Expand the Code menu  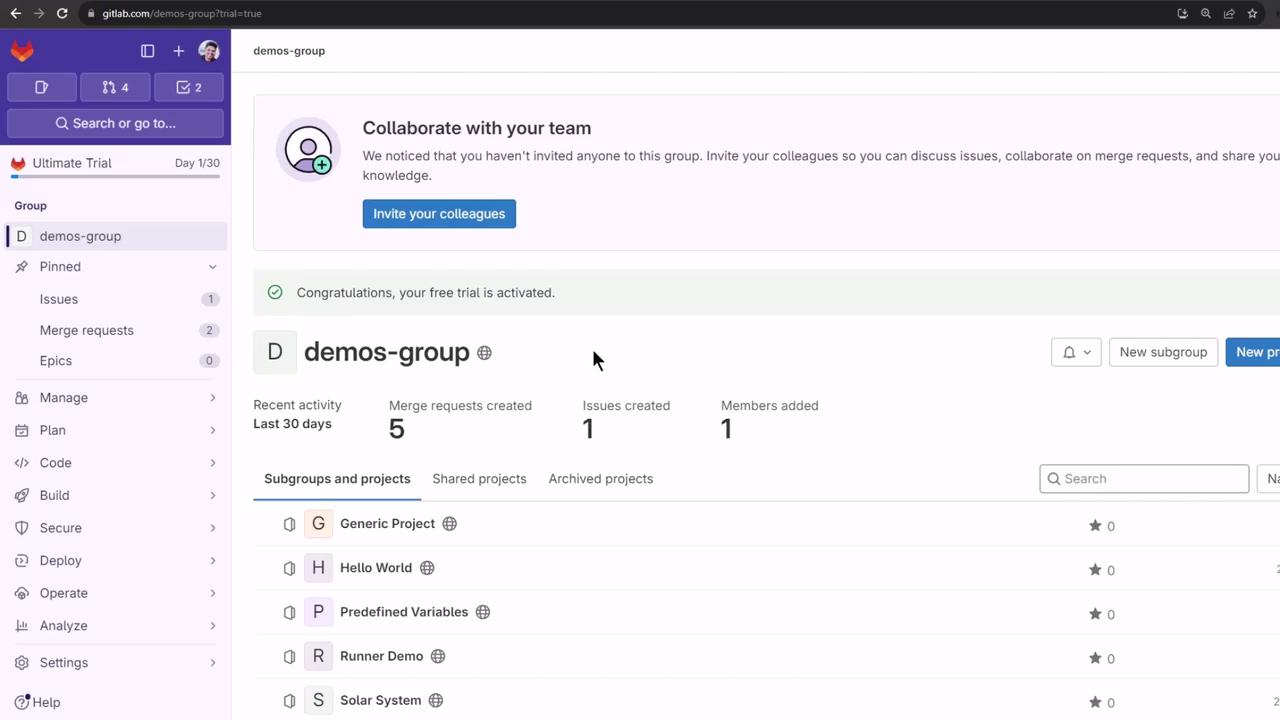coord(116,463)
